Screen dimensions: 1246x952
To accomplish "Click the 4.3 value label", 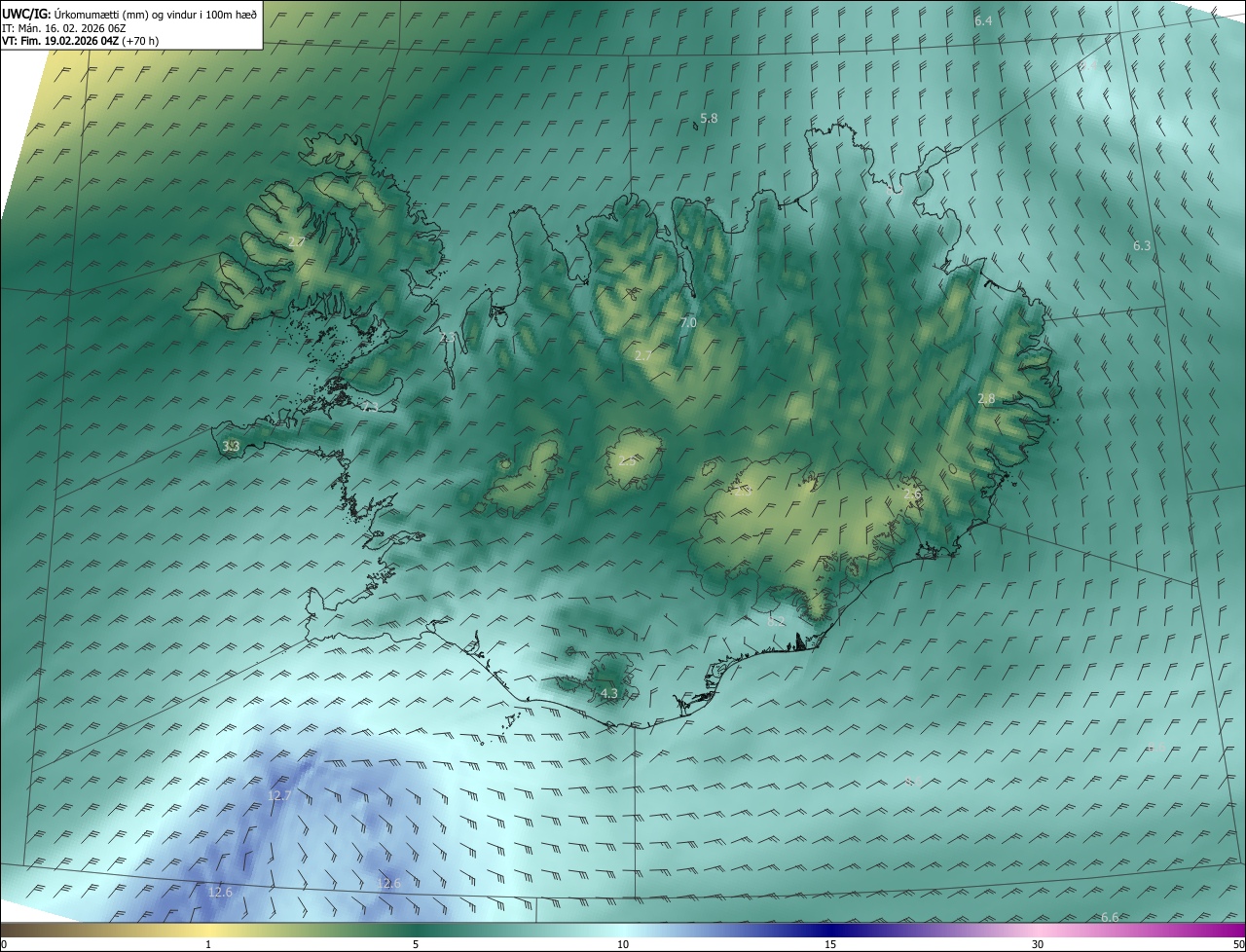I will click(x=609, y=694).
